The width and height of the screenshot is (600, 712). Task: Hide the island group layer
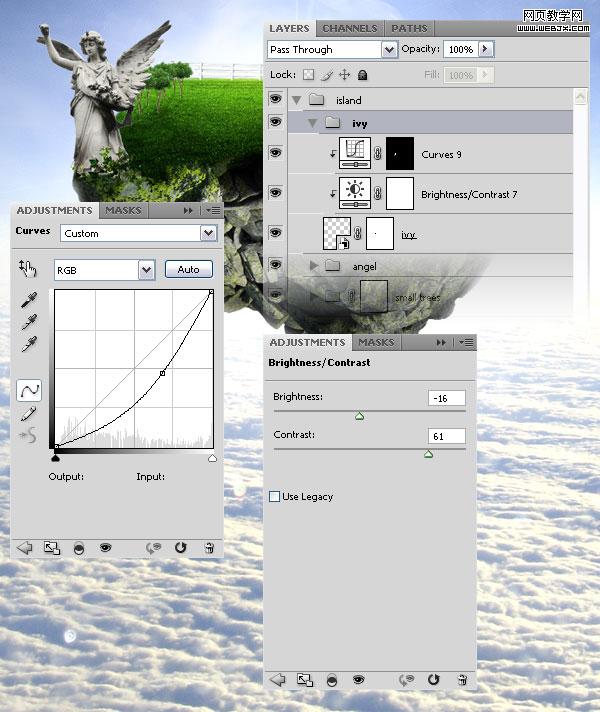click(x=275, y=99)
